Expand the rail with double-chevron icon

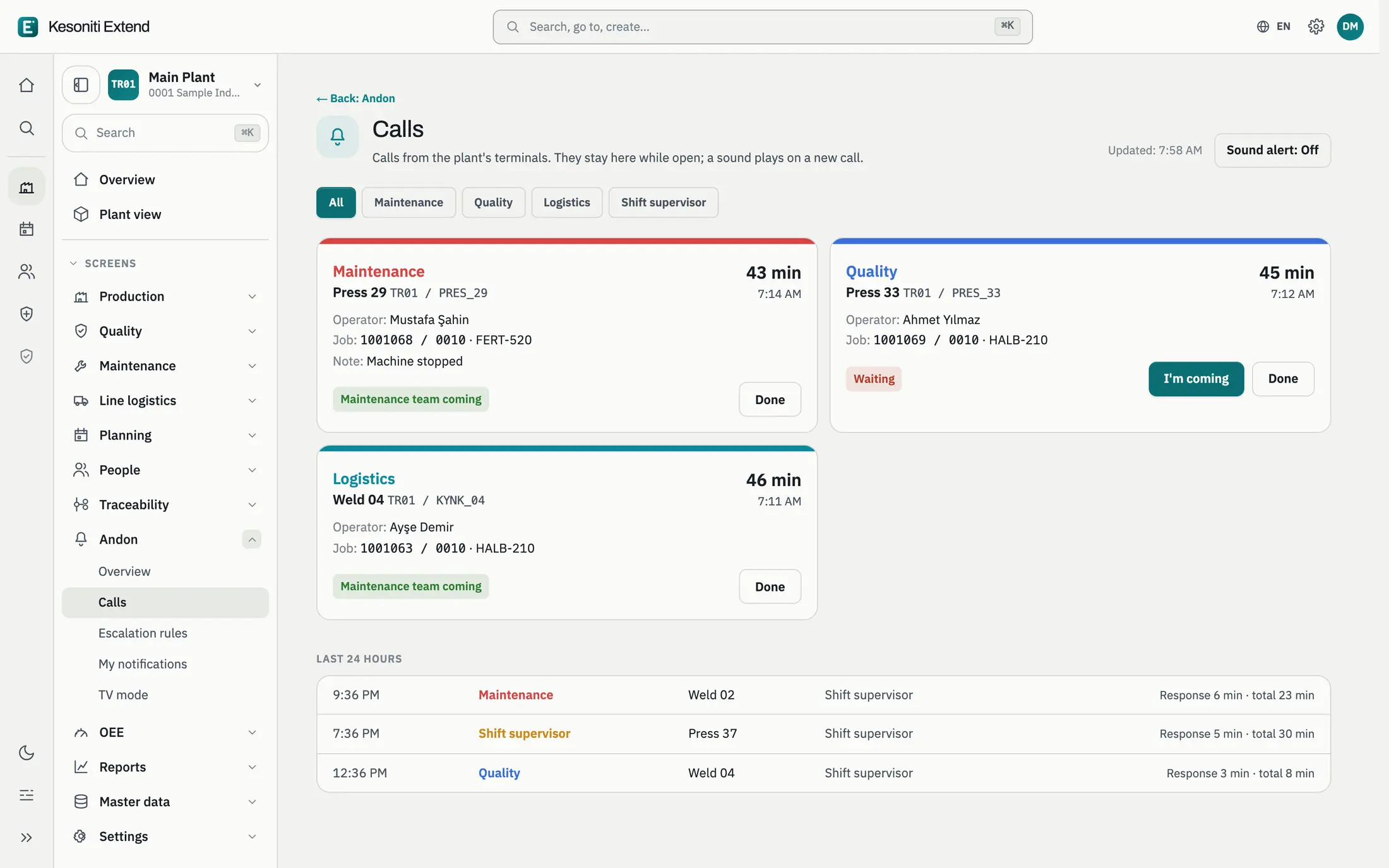pyautogui.click(x=27, y=838)
